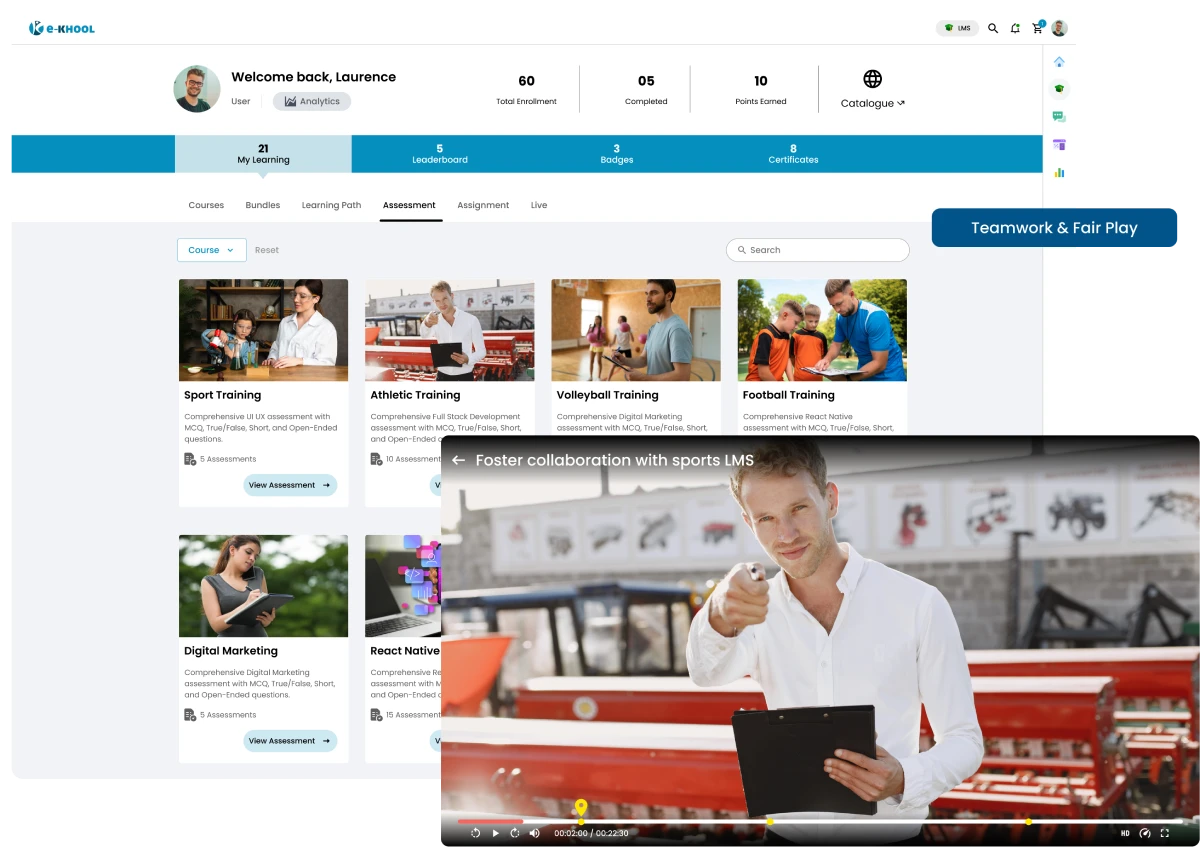Expand the Course filter dropdown
The image size is (1200, 847).
(x=211, y=250)
